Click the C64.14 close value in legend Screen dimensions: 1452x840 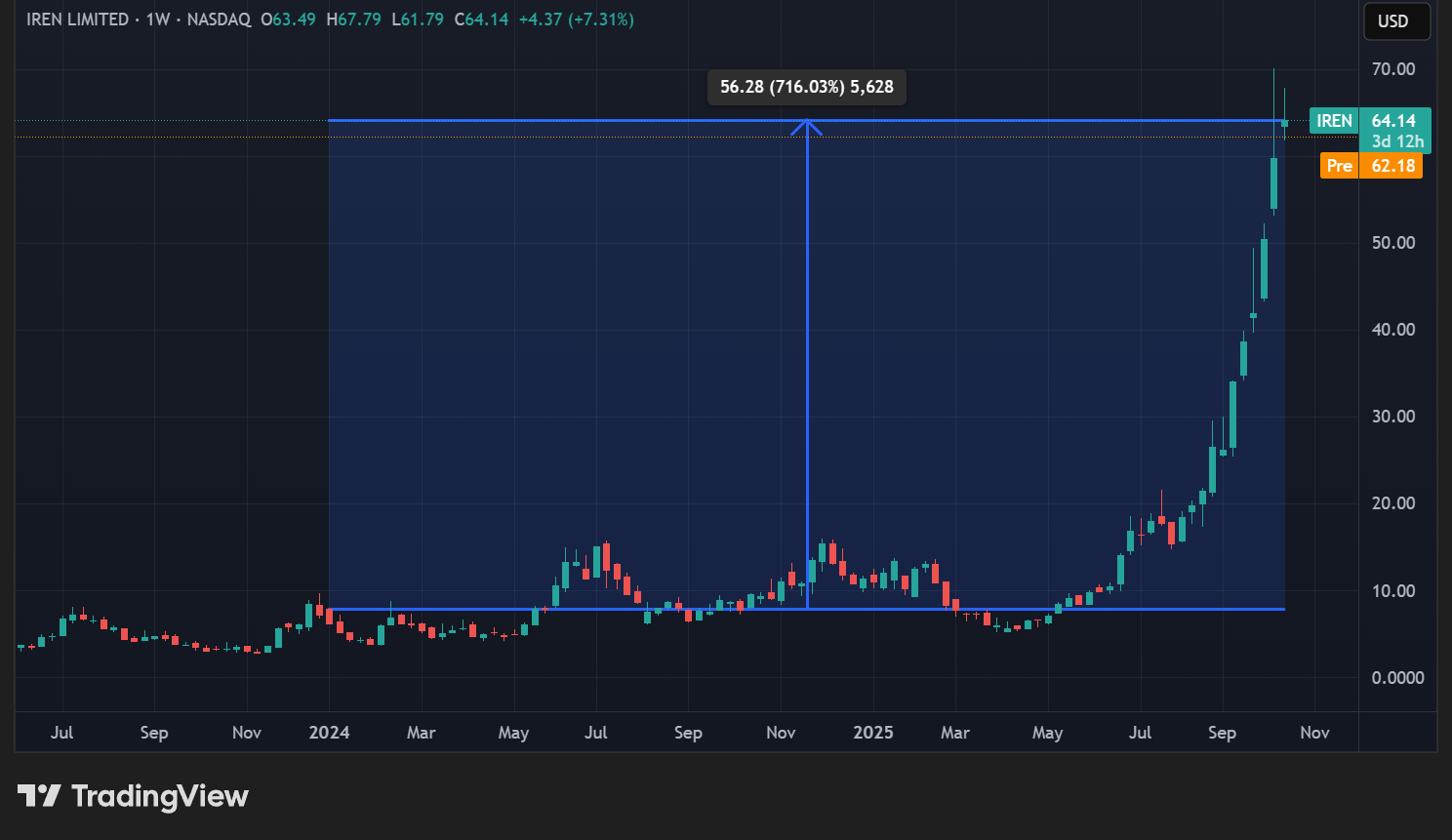481,20
